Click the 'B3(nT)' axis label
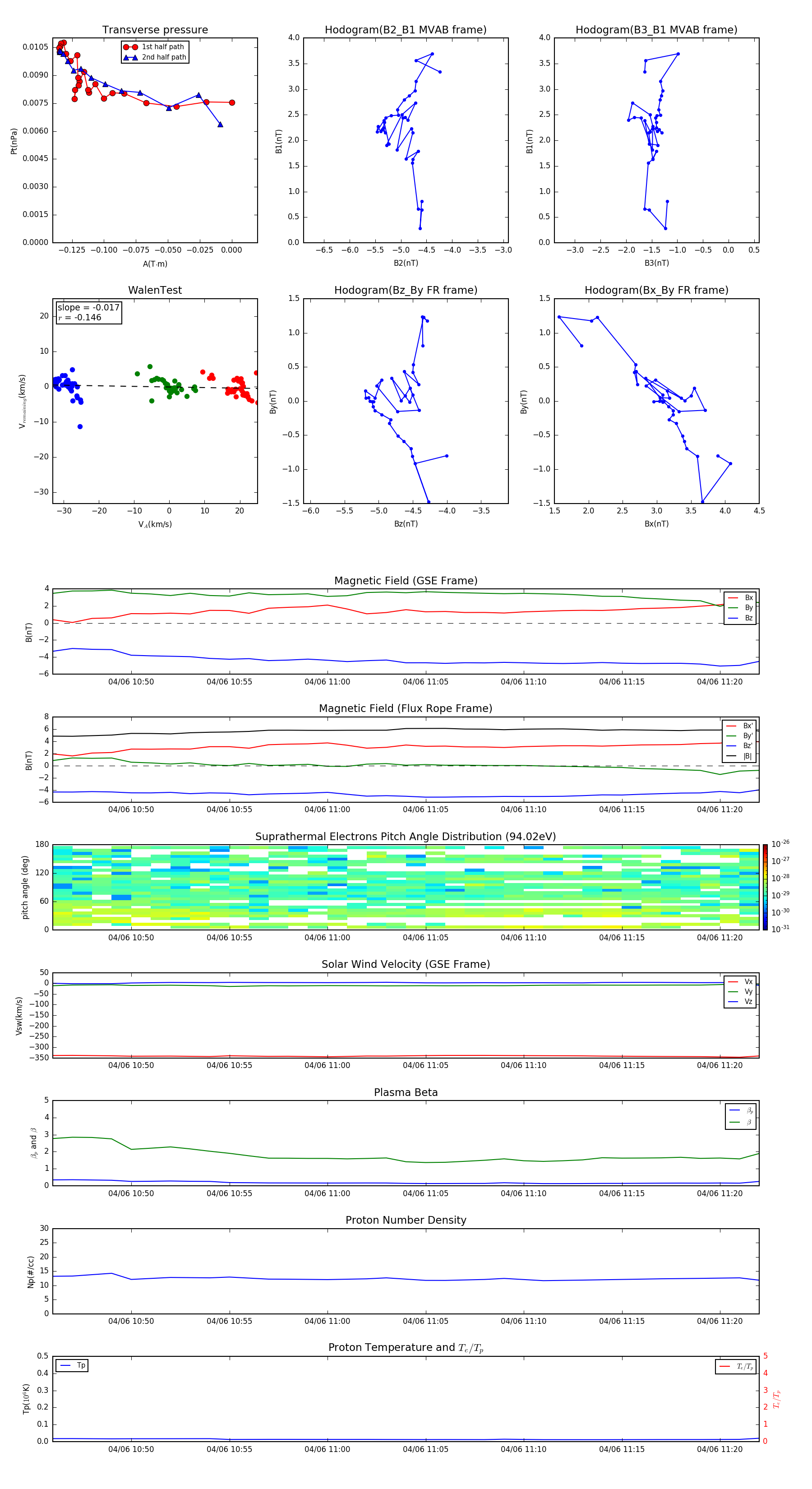The image size is (812, 1489). tap(656, 263)
